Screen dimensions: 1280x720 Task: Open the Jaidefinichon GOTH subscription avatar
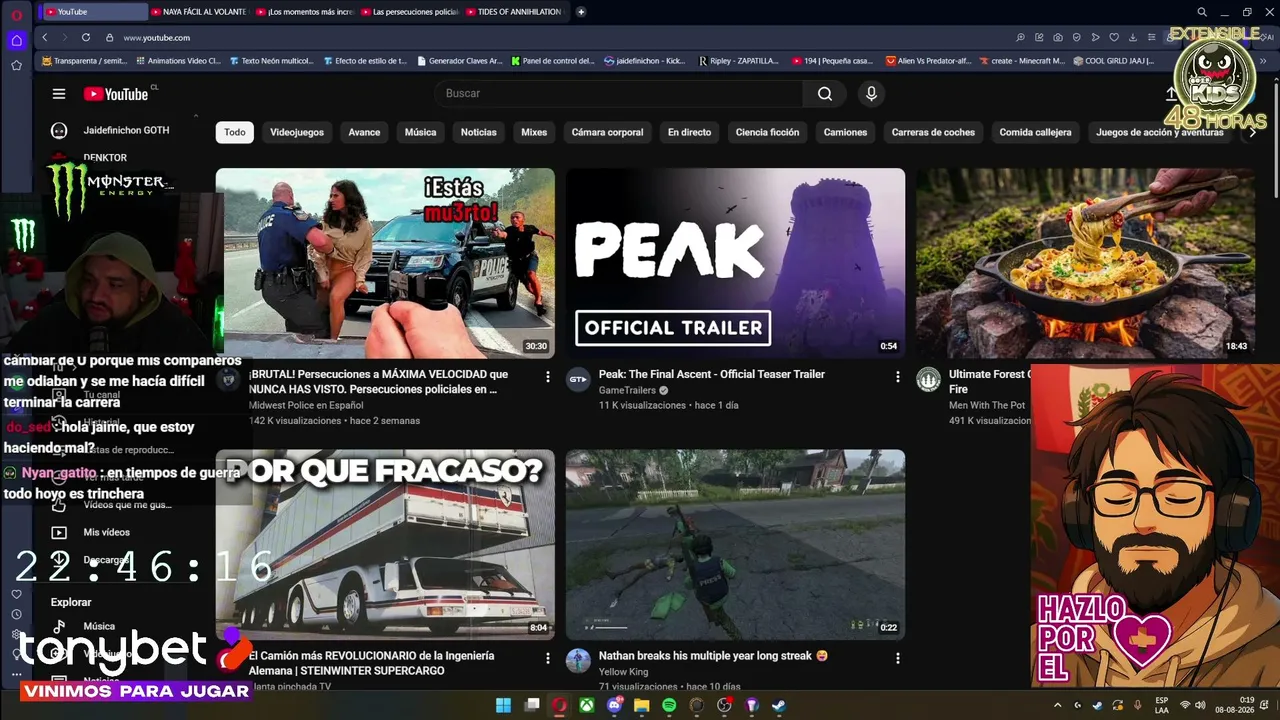[x=59, y=131]
